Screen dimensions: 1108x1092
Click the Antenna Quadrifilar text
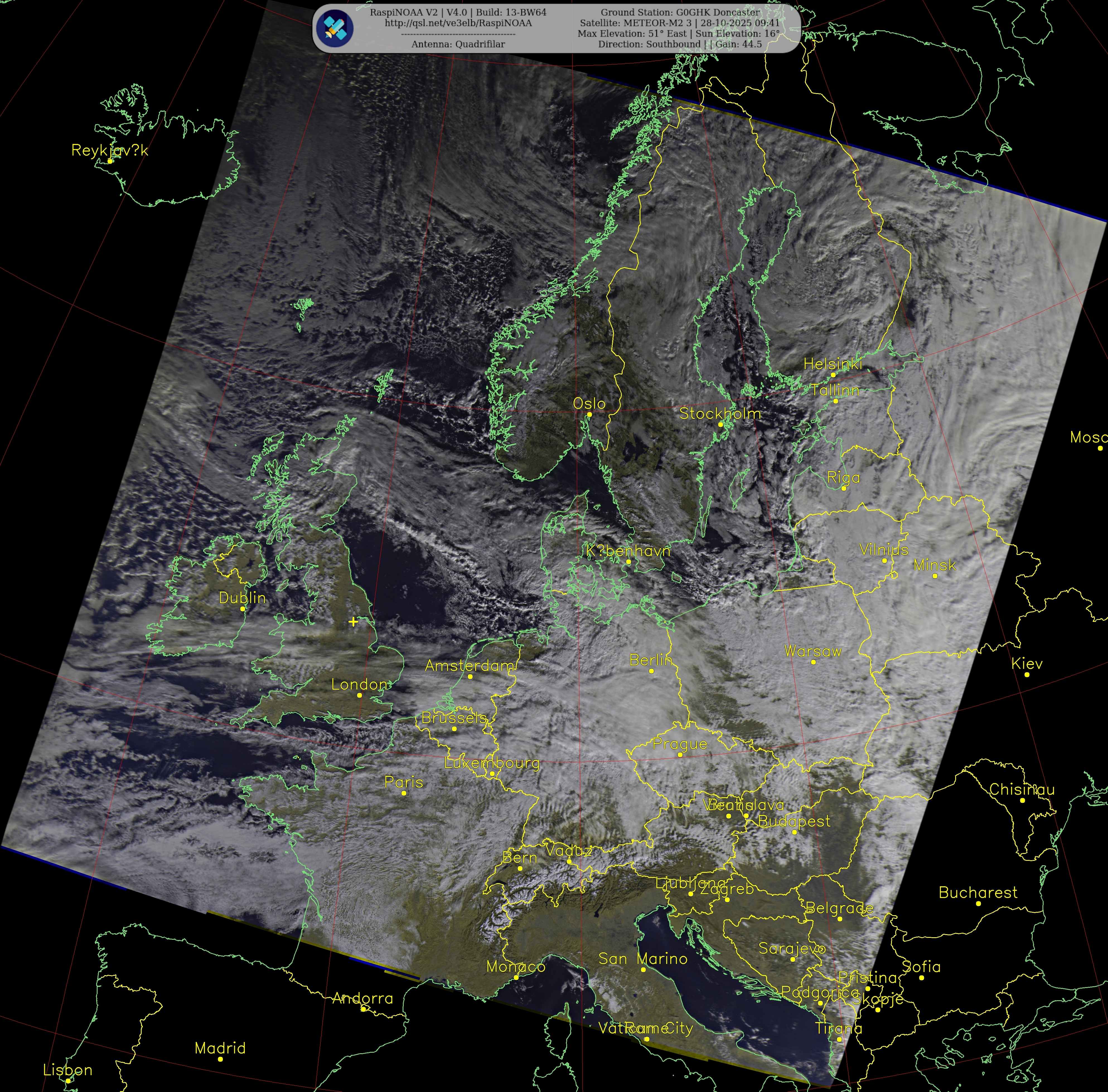pyautogui.click(x=458, y=44)
